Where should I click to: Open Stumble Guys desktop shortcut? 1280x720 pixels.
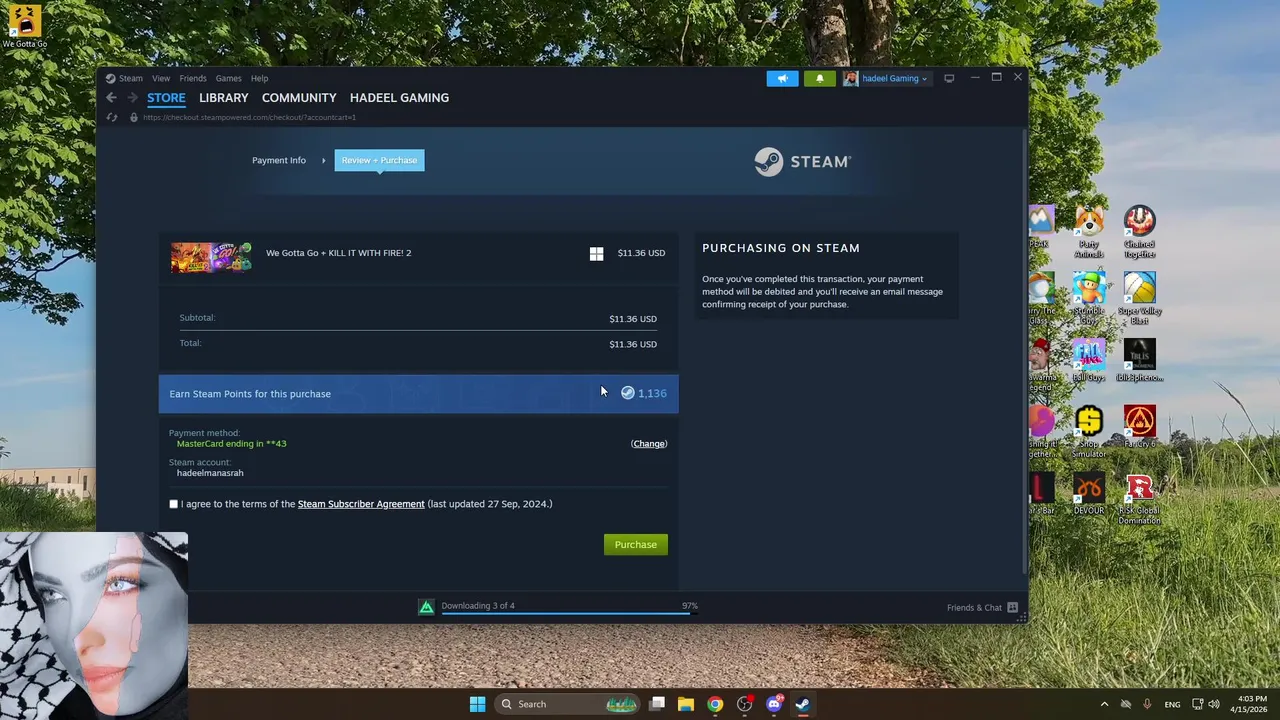[1089, 298]
